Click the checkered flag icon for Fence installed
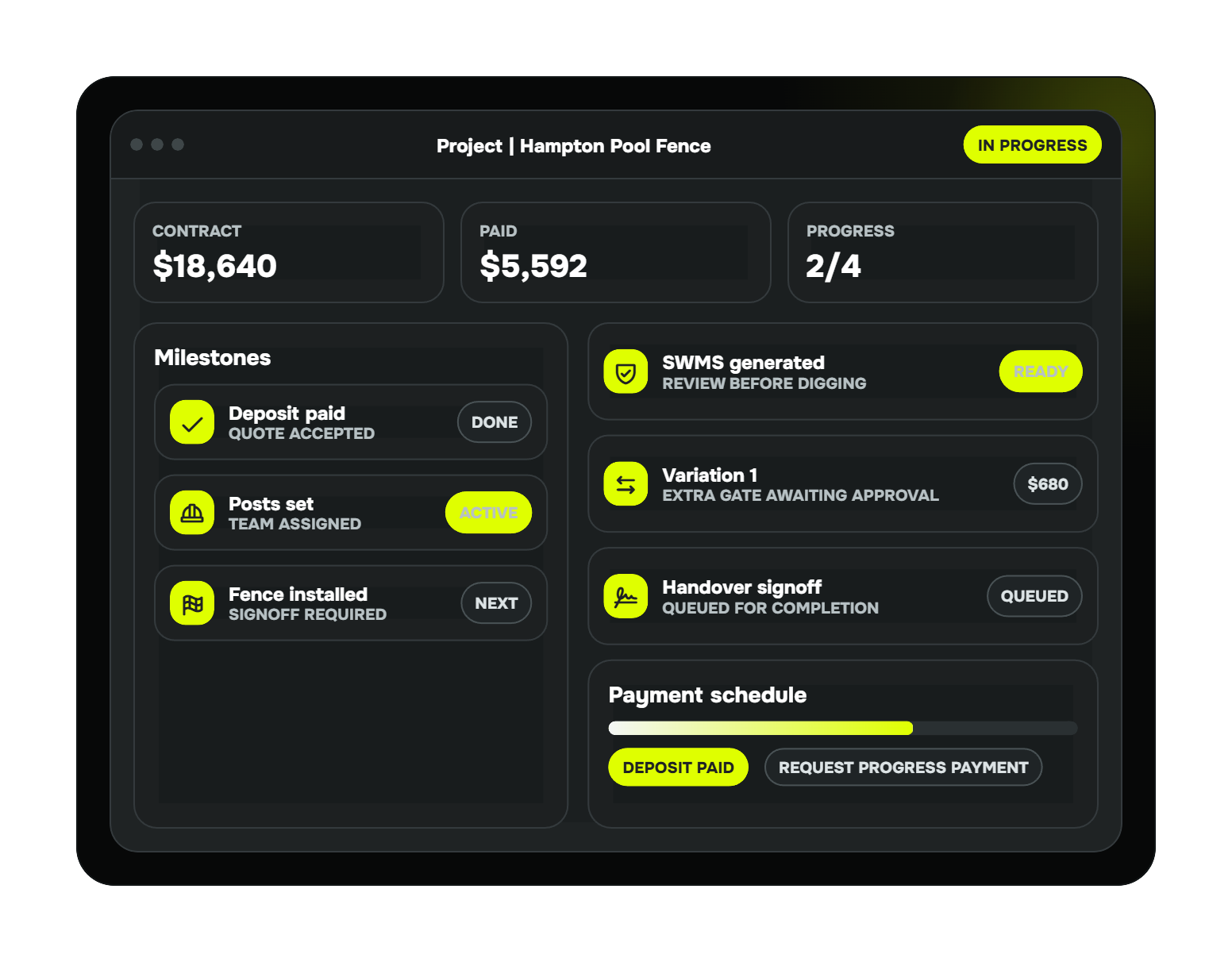 click(x=192, y=603)
